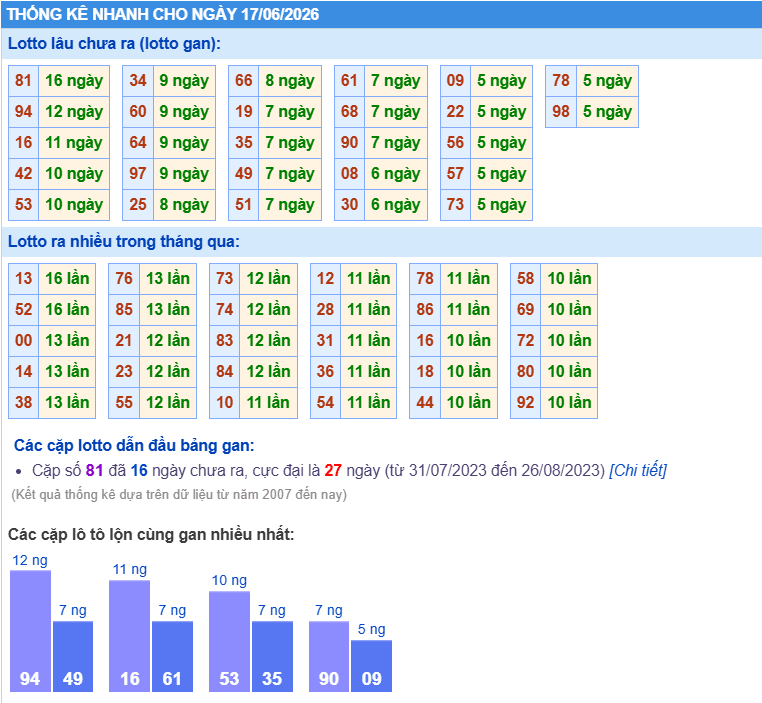Click '12 ngày' cell next to 94

pos(74,112)
